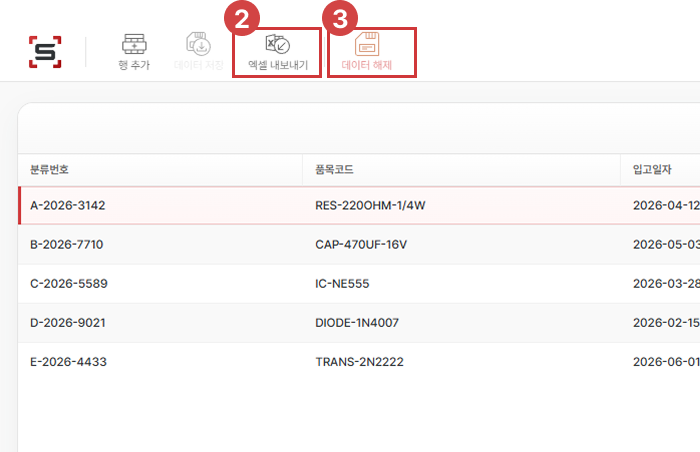This screenshot has width=700, height=452.
Task: Click the red bracketed S app logo
Action: [x=45, y=52]
